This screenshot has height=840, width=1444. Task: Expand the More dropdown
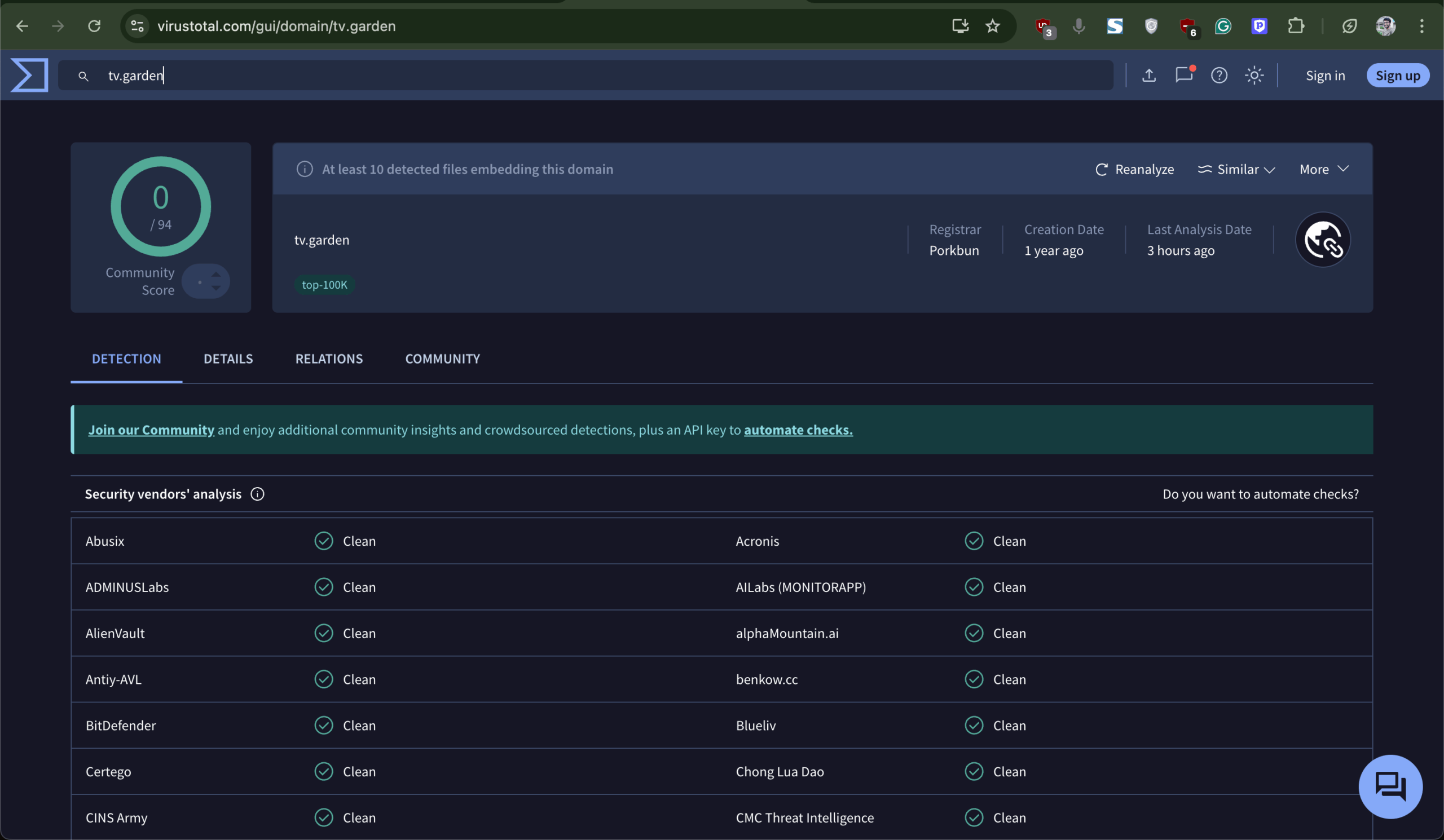pyautogui.click(x=1324, y=169)
